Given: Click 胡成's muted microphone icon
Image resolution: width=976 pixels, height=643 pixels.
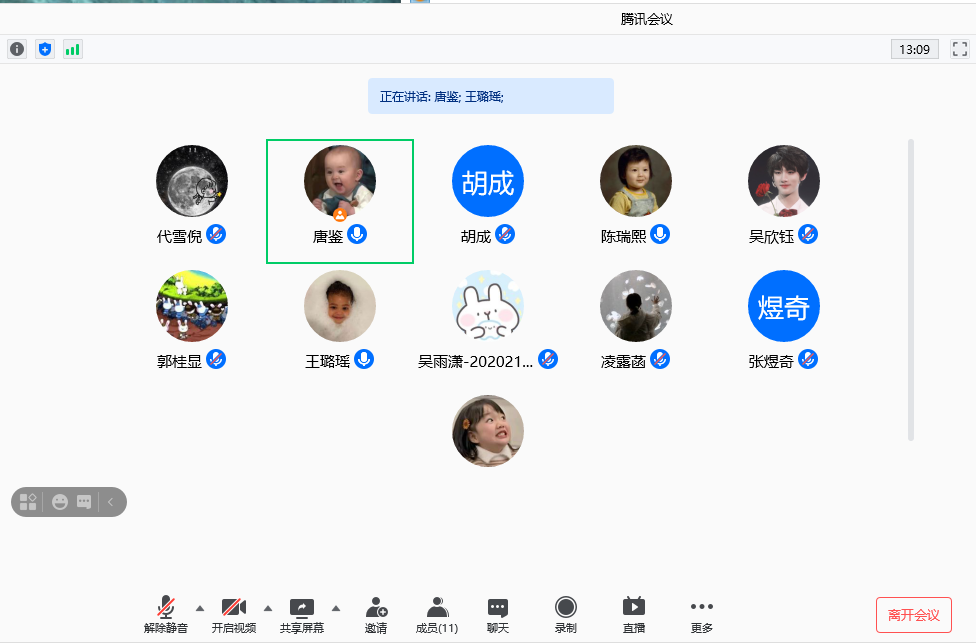Looking at the screenshot, I should click(x=505, y=235).
